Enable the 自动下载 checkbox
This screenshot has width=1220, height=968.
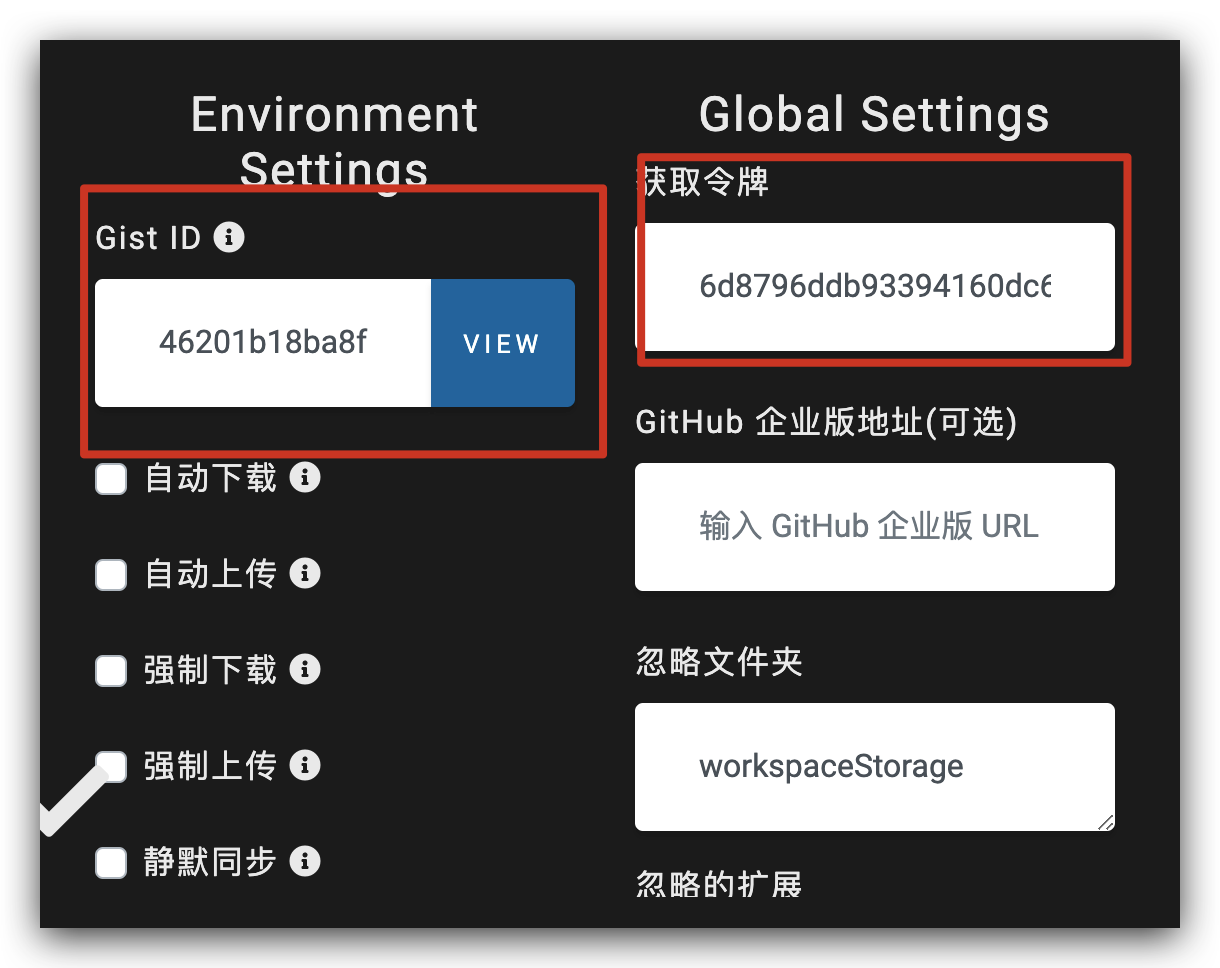[111, 478]
